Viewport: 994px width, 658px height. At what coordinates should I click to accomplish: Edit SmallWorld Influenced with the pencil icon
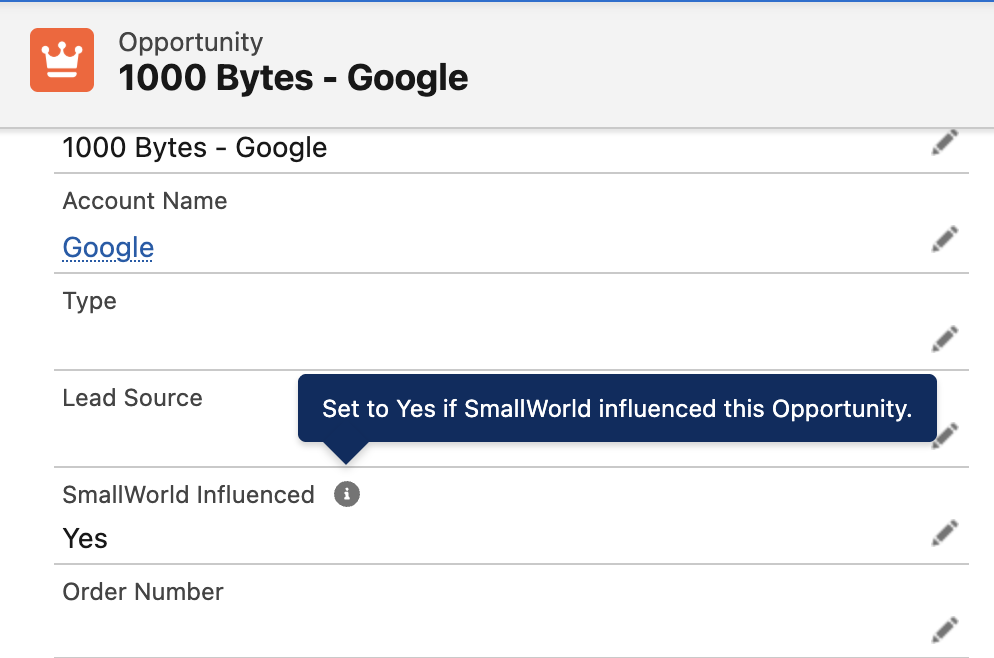(945, 533)
